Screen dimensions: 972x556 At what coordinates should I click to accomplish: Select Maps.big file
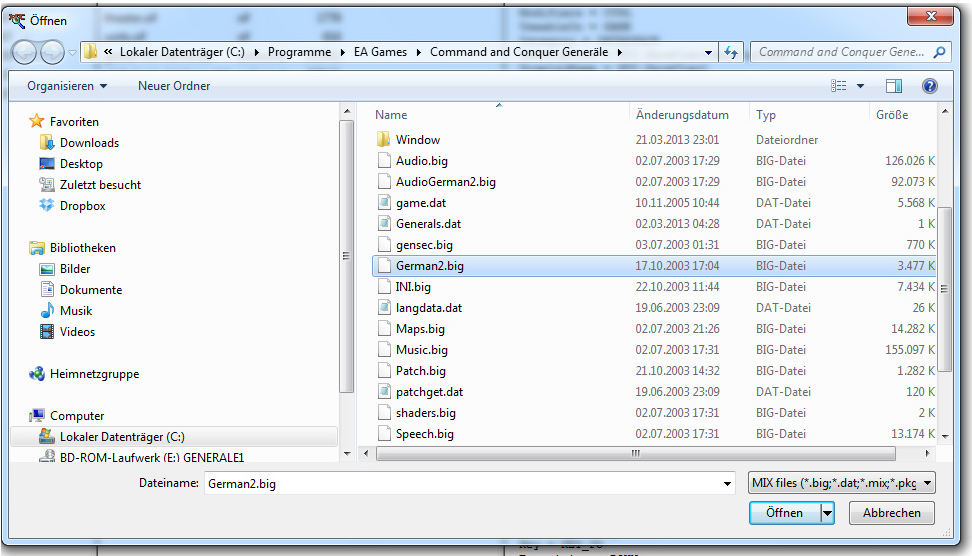(x=420, y=329)
